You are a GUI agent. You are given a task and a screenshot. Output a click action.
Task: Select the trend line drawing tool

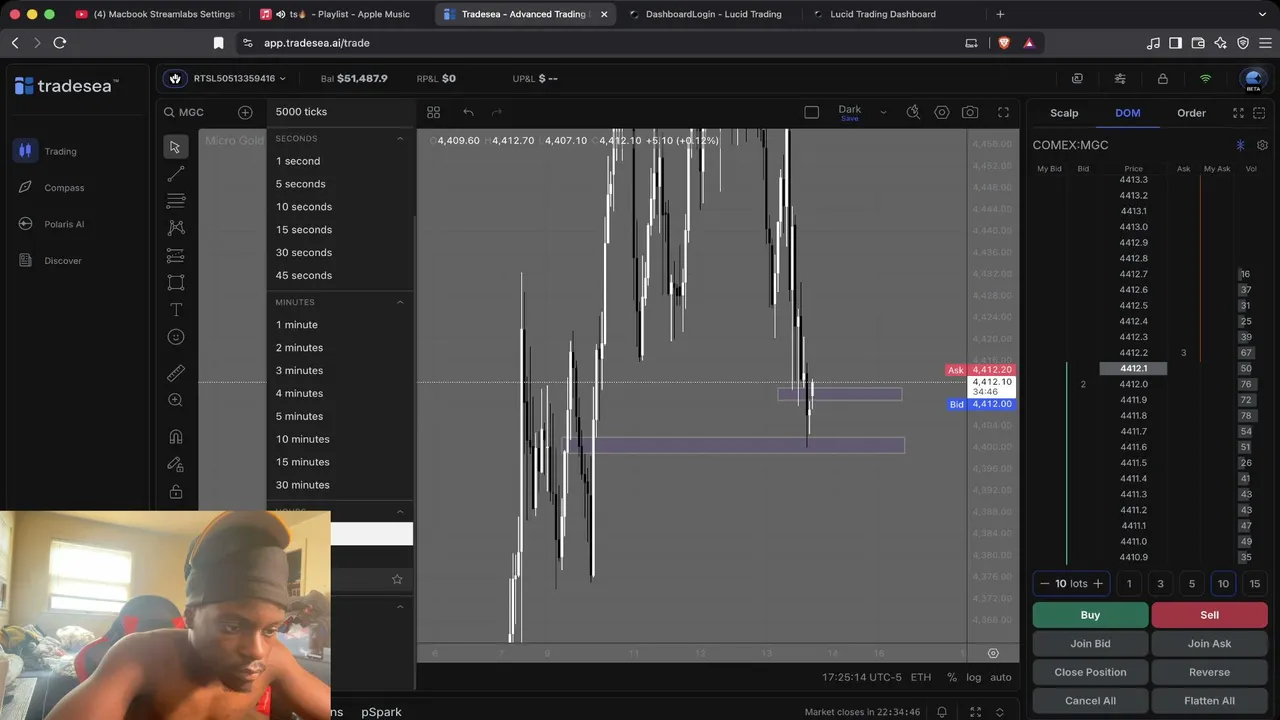point(175,175)
